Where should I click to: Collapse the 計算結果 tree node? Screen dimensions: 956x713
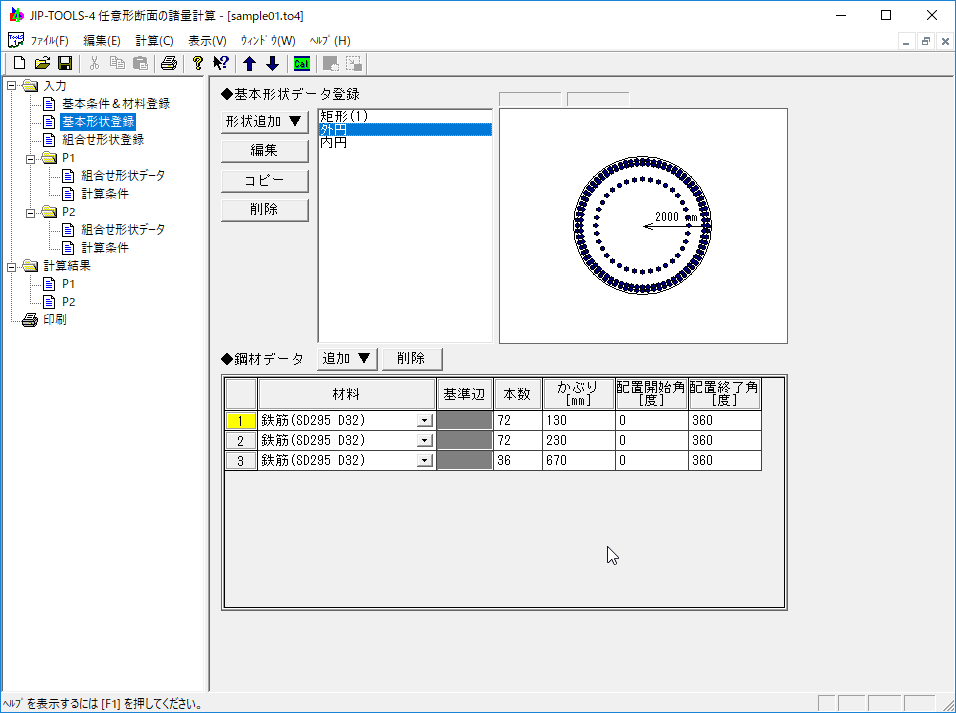11,266
